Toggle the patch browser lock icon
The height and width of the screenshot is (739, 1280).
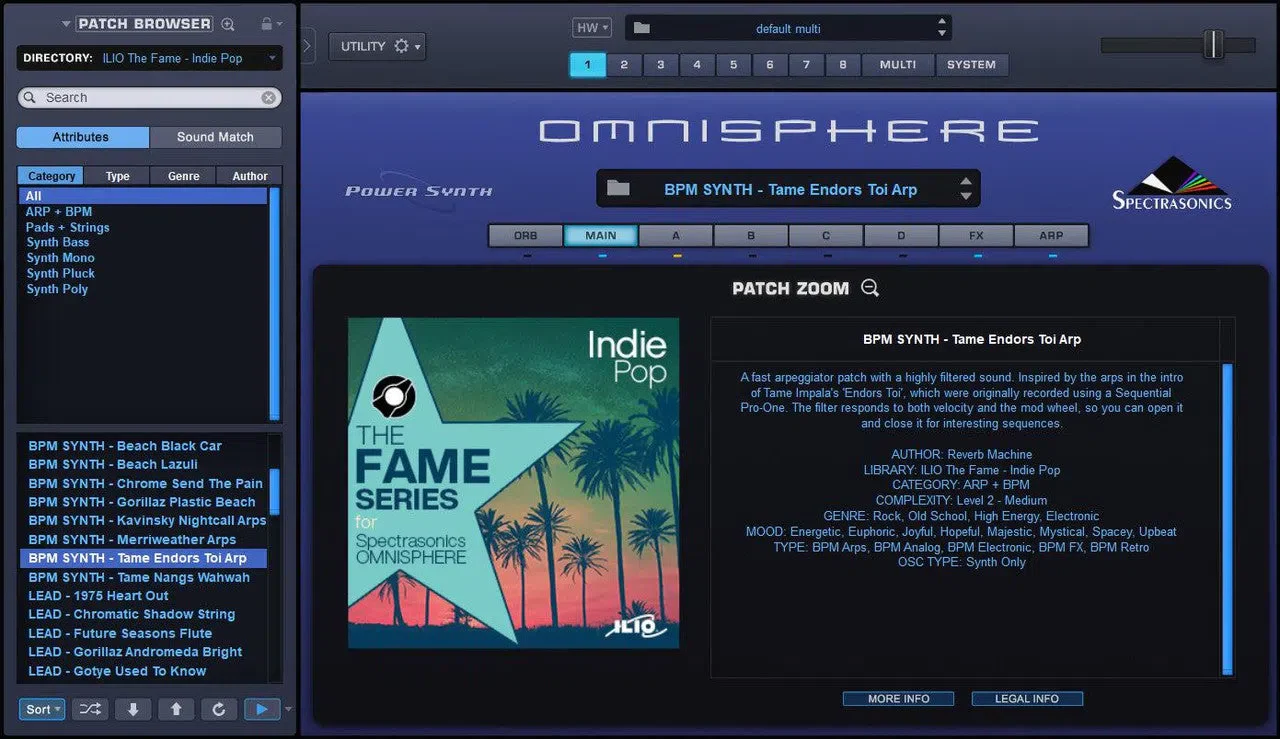point(265,23)
